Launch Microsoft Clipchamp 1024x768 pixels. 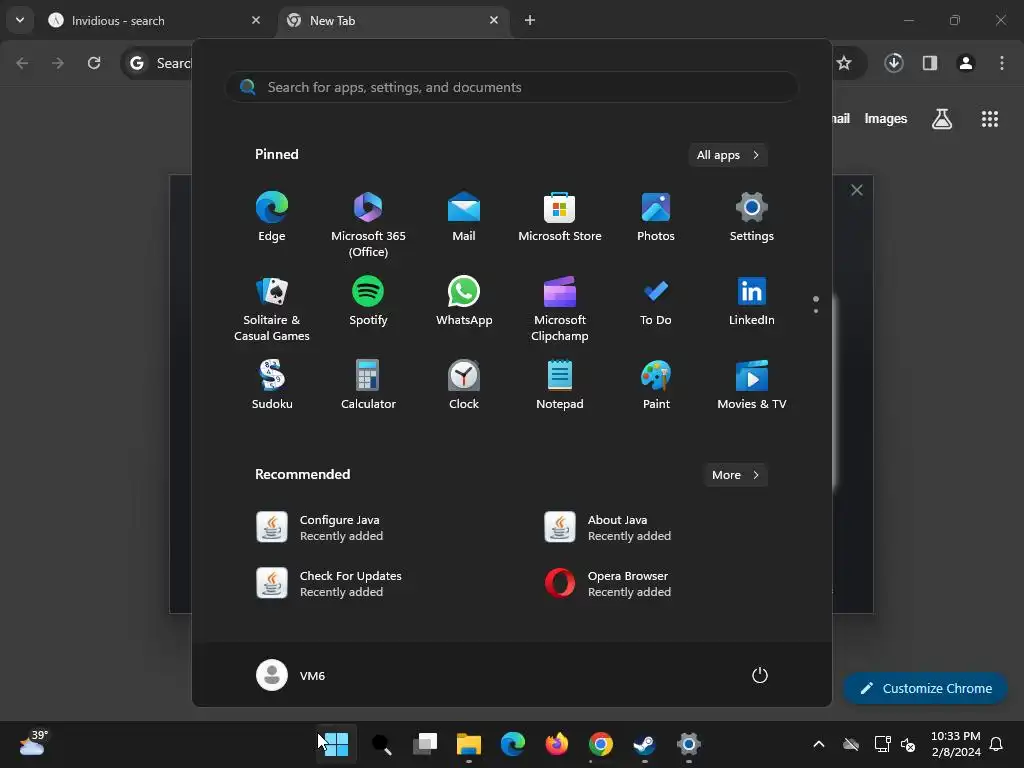[560, 308]
